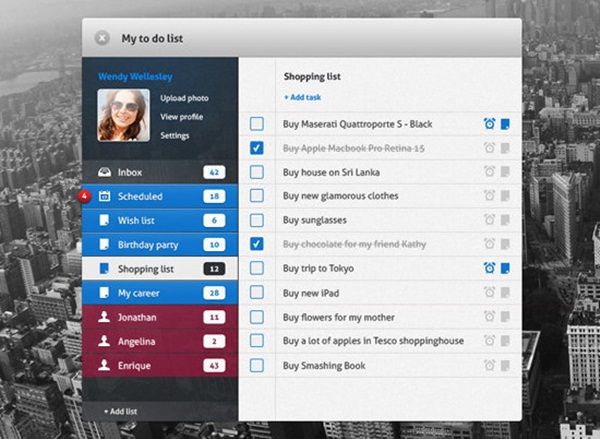Tick Buy new glamorous clothes checkbox
Viewport: 600px width, 439px height.
[256, 196]
